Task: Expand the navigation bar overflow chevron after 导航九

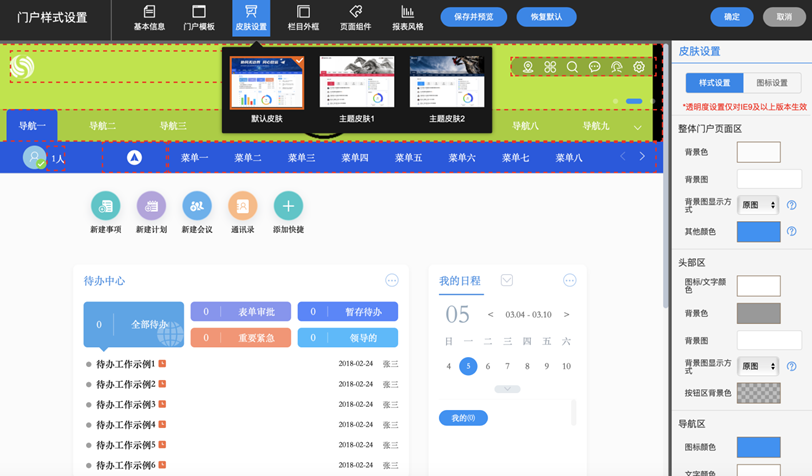Action: pyautogui.click(x=637, y=127)
